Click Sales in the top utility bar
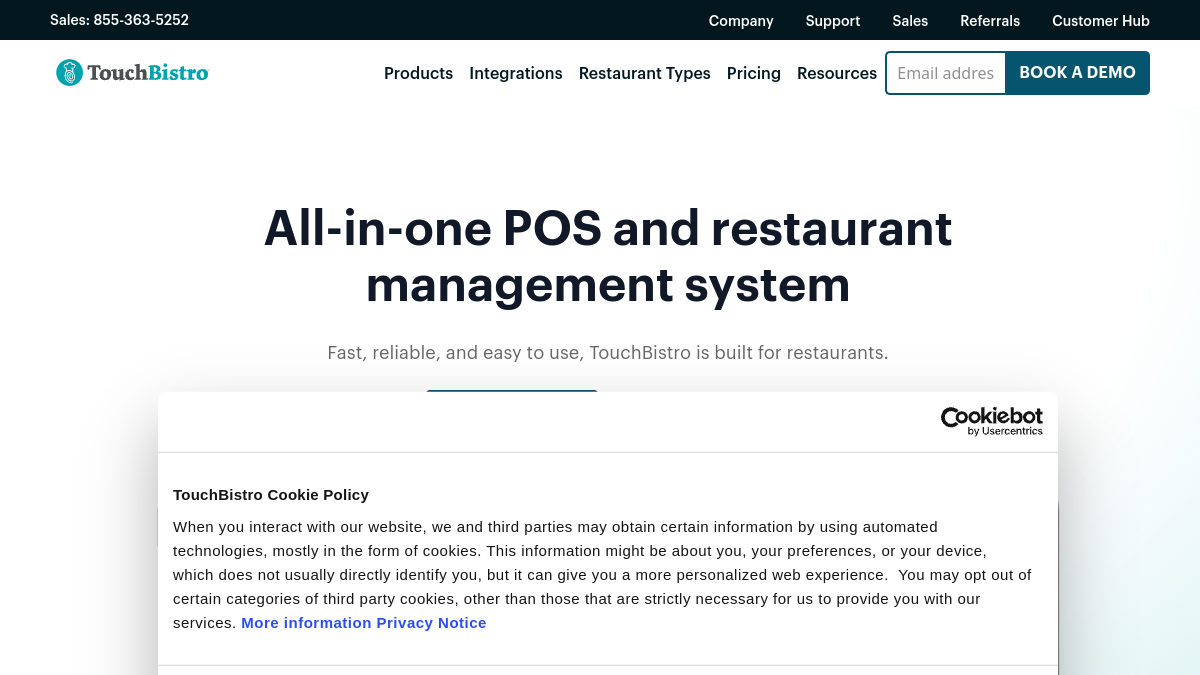 coord(910,20)
